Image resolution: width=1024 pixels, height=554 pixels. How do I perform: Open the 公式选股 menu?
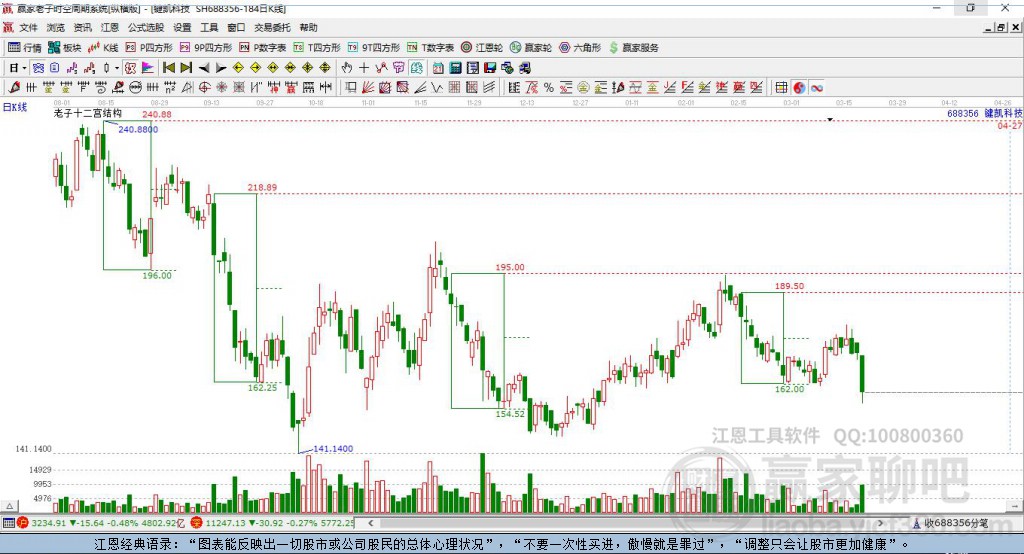coord(146,27)
